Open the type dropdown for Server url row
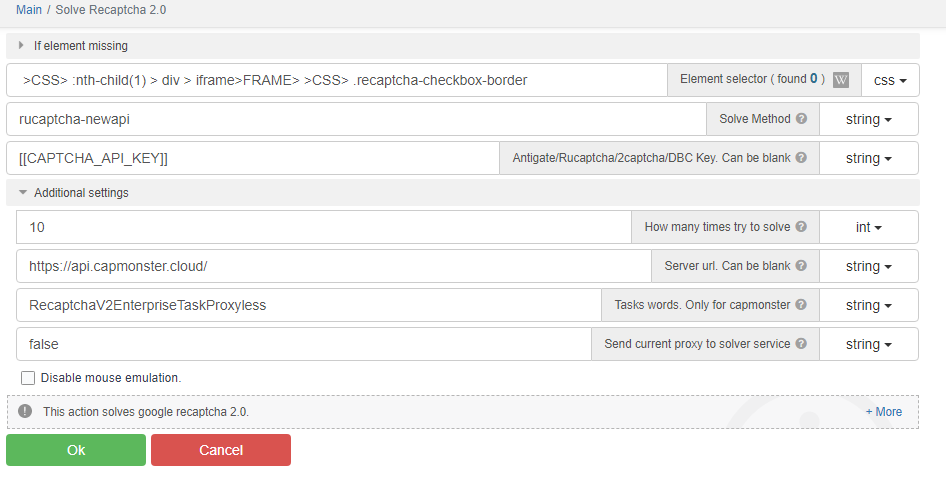Viewport: 946px width, 502px height. coord(869,267)
